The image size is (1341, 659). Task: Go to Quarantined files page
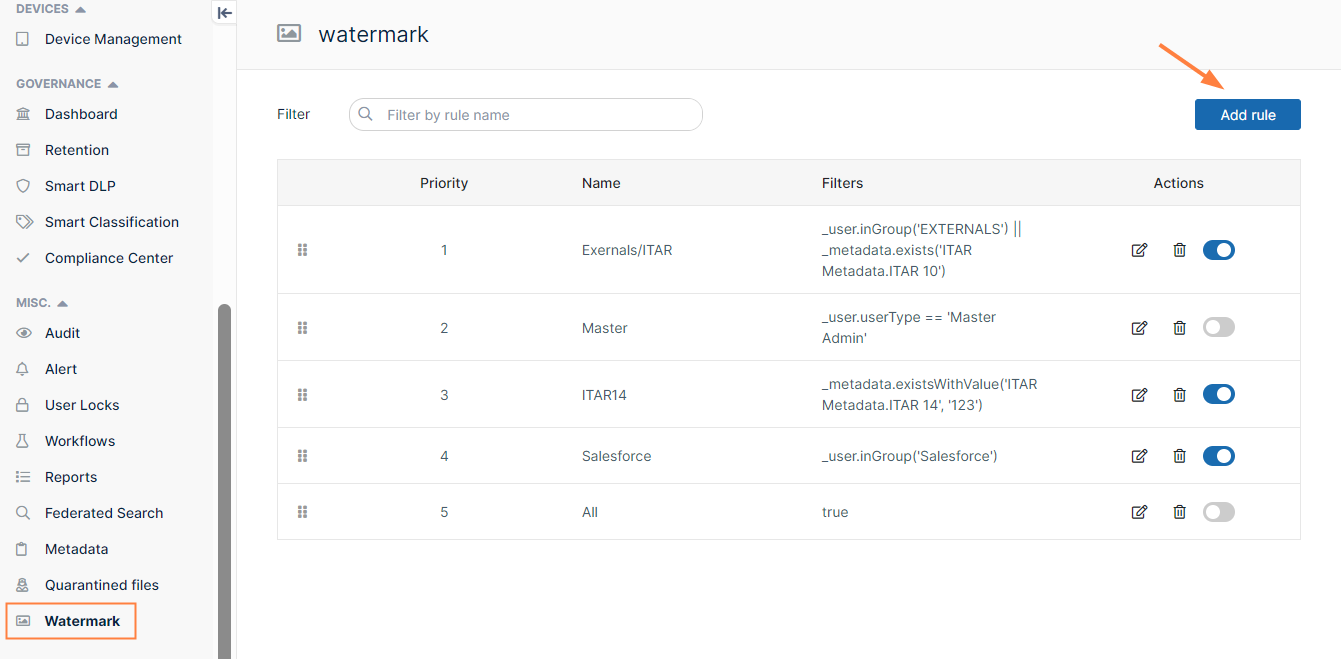(x=101, y=585)
